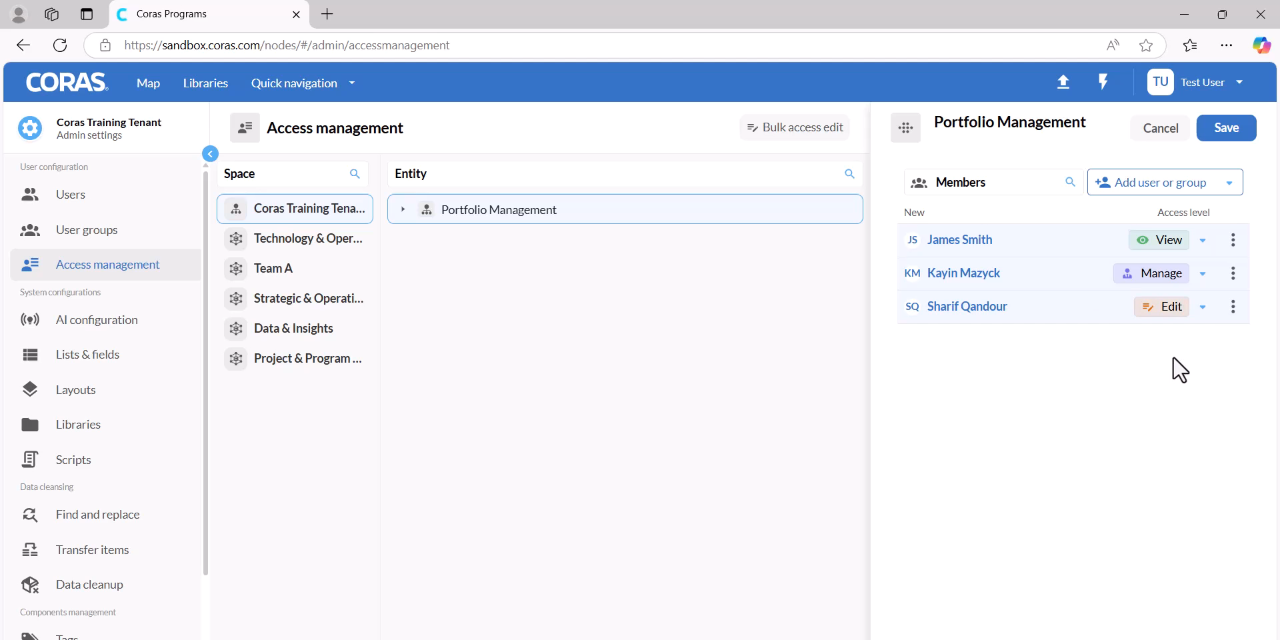The width and height of the screenshot is (1280, 640).
Task: Open more options for James Smith
Action: (1233, 240)
